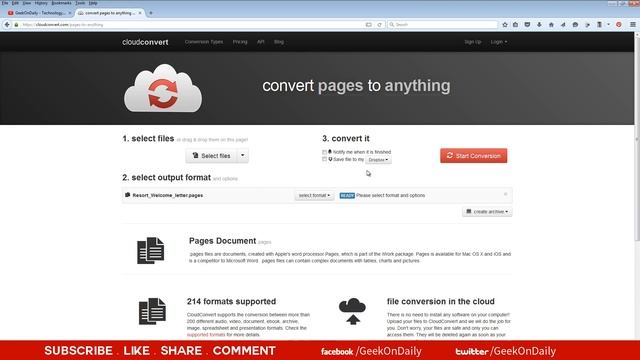Screen dimensions: 640x360
Task: Click the Resort_Welcome_letter.pages file name
Action: [x=167, y=196]
